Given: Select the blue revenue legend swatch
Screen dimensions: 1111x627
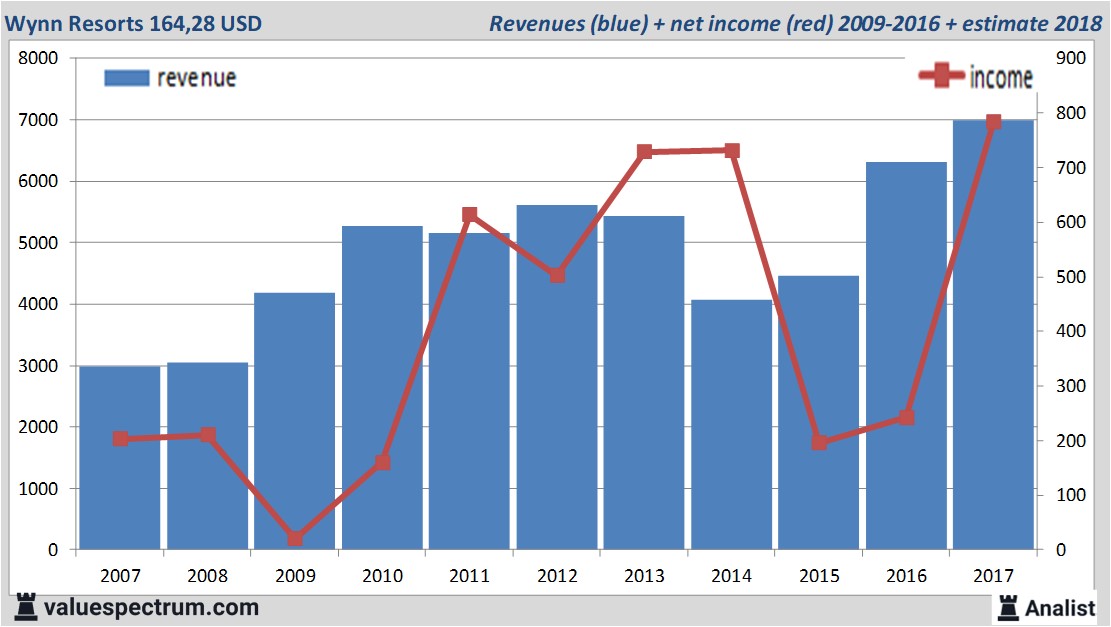Looking at the screenshot, I should (126, 77).
